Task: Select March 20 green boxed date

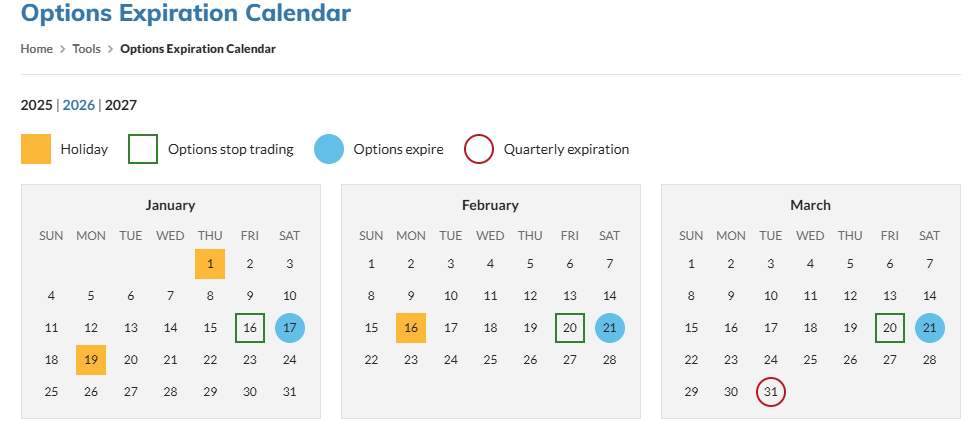Action: (890, 328)
